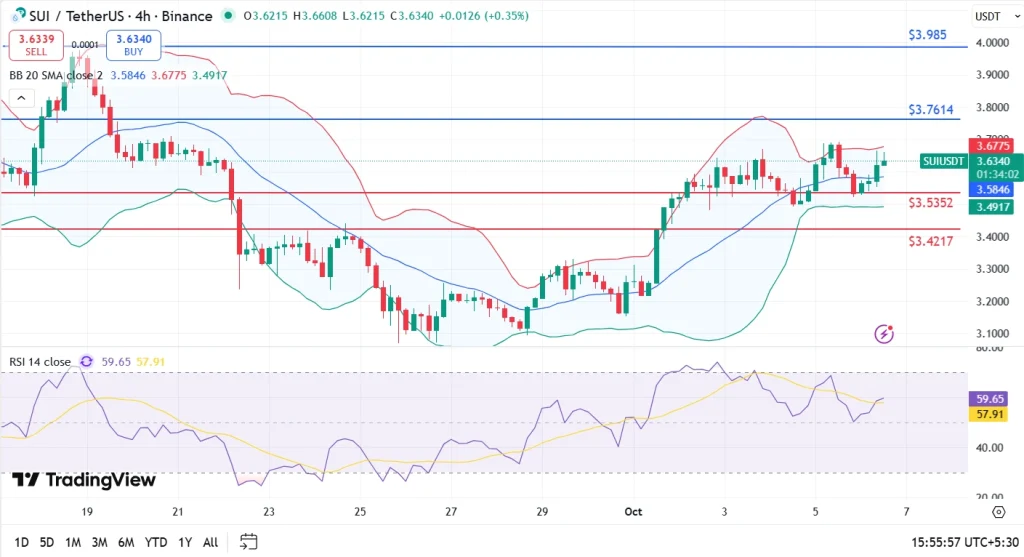Open chart settings gear icon

[998, 512]
